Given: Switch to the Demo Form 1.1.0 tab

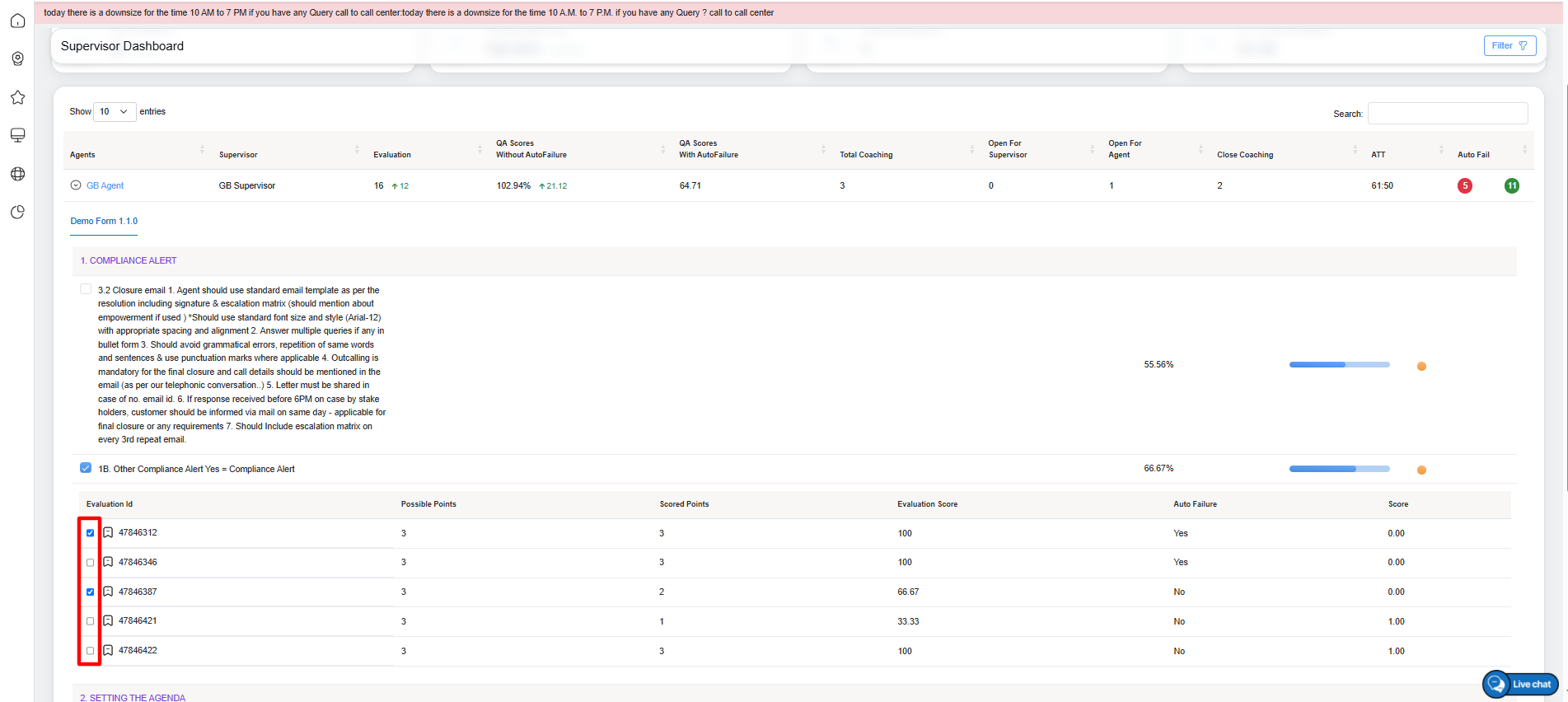Looking at the screenshot, I should 104,221.
